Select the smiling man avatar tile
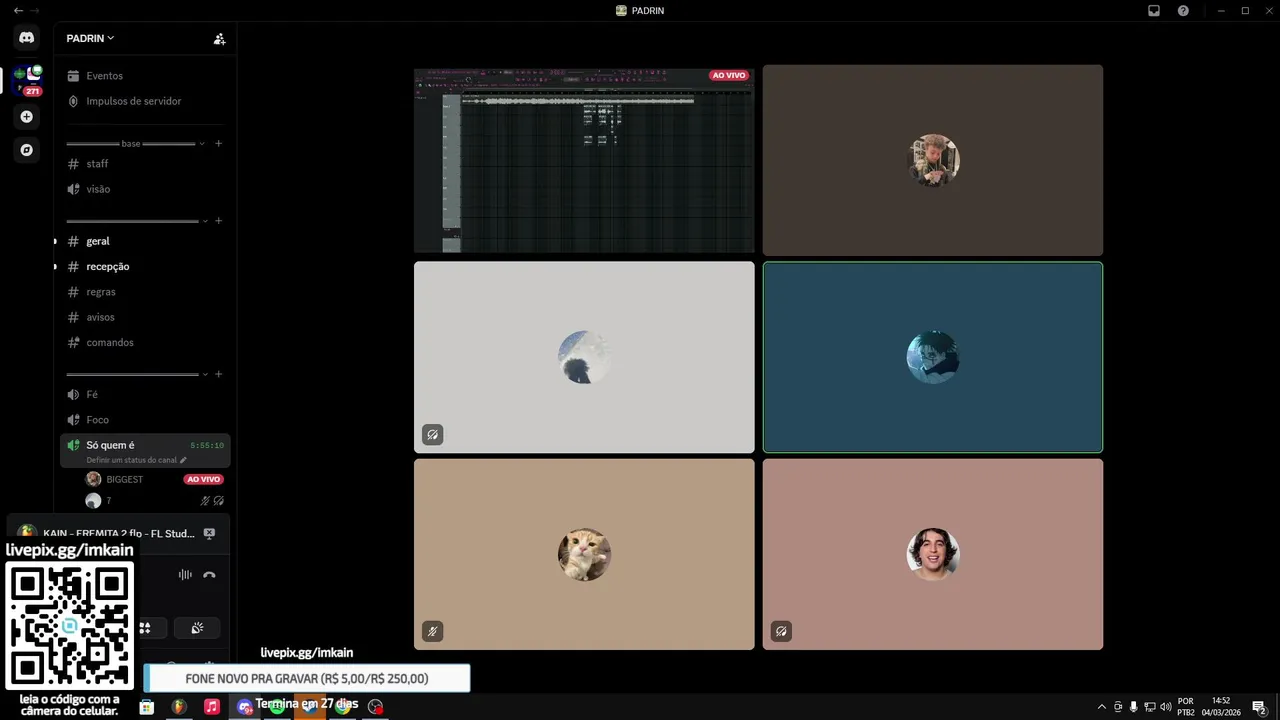Viewport: 1280px width, 720px height. click(933, 554)
